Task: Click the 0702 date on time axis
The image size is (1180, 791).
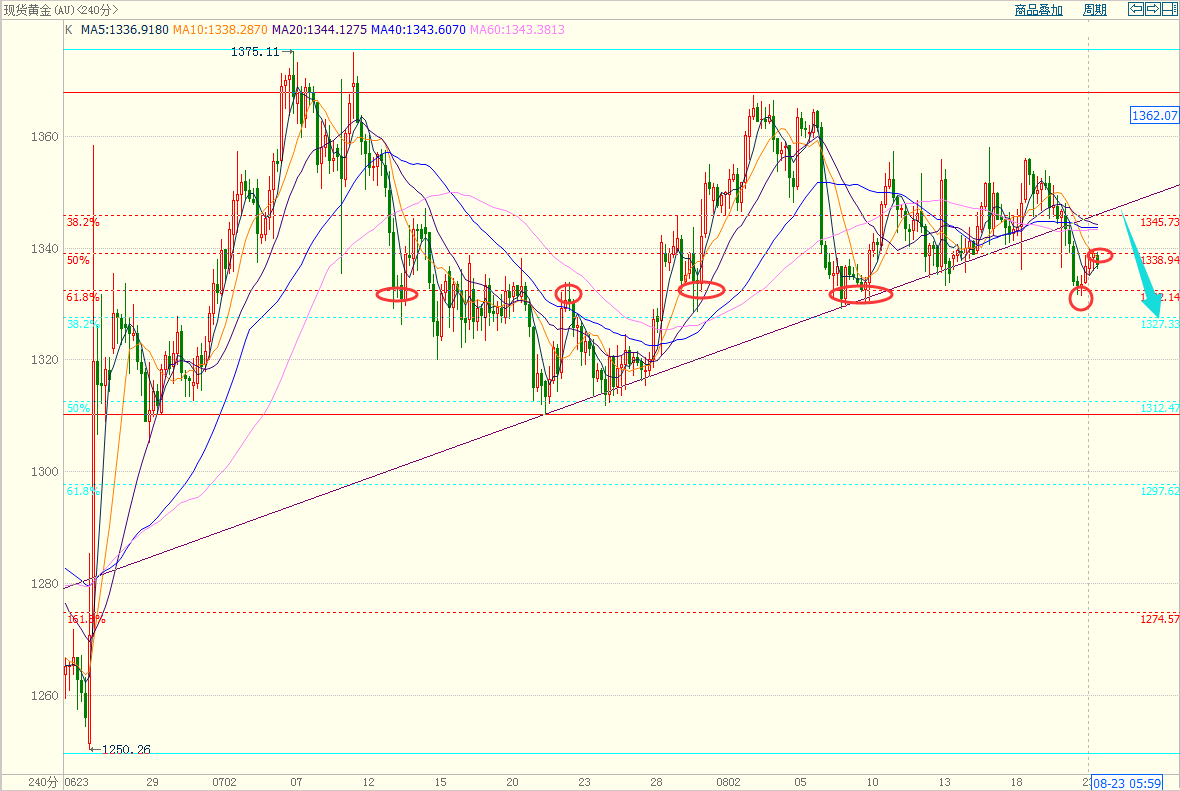Action: 224,782
